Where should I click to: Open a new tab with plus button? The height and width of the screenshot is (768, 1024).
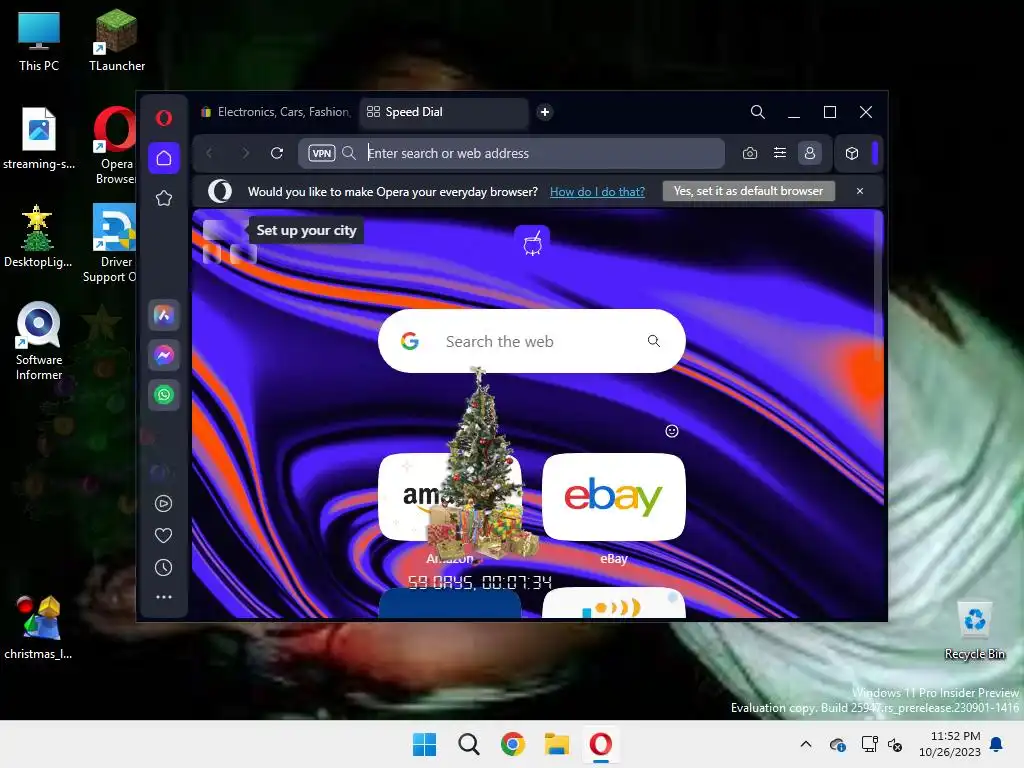point(545,112)
